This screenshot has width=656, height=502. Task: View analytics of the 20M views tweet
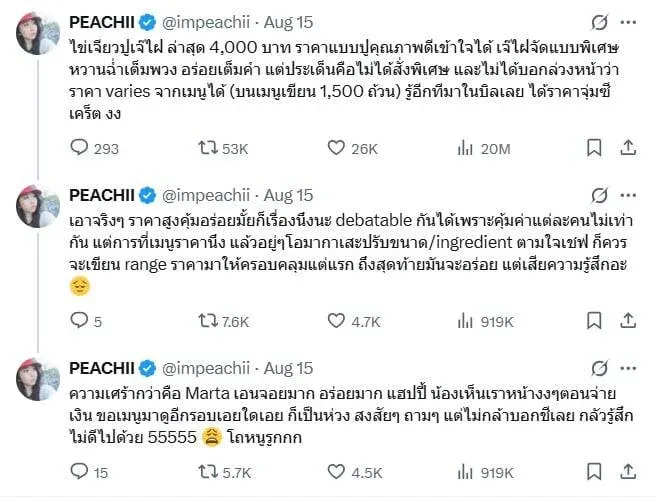[465, 148]
